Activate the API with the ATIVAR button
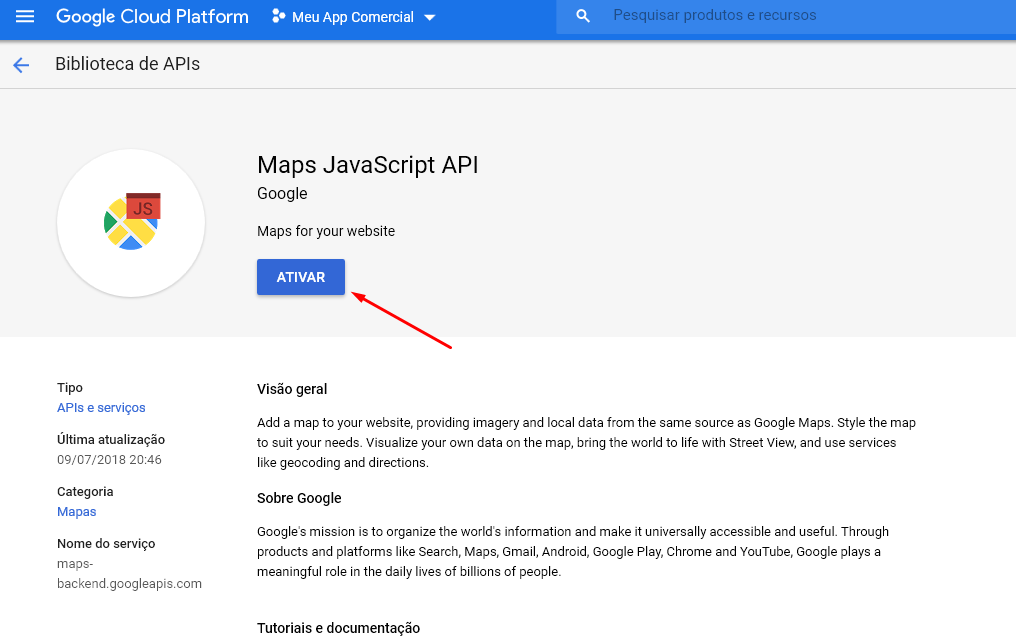Screen dimensions: 1016x636 (x=301, y=277)
